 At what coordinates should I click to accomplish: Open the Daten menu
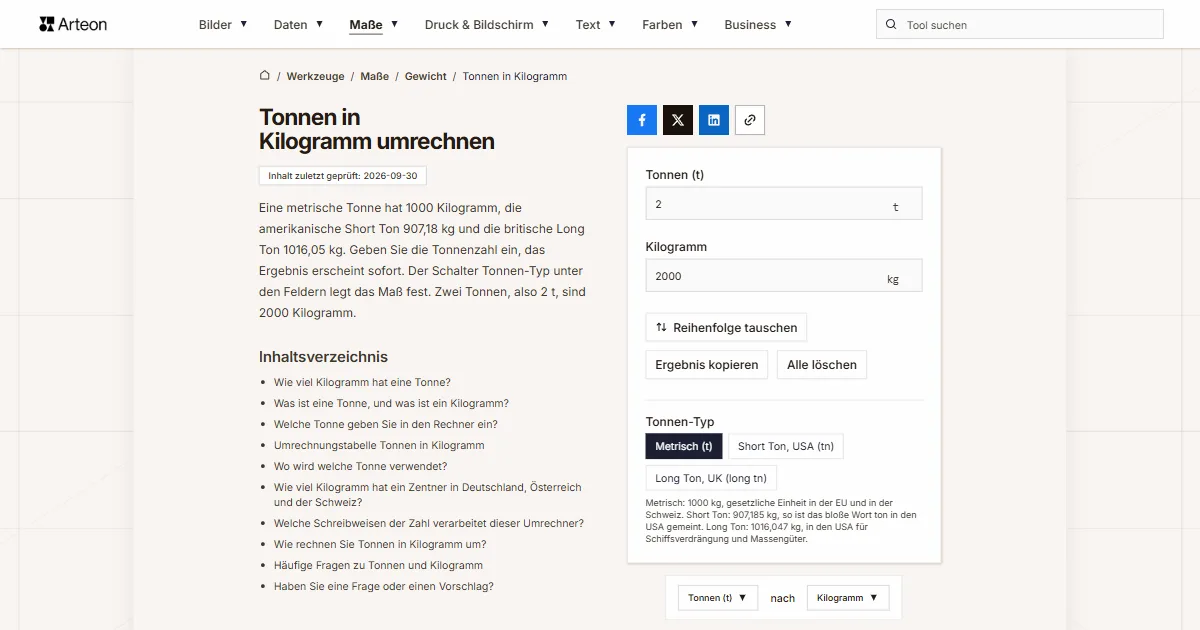click(x=298, y=25)
